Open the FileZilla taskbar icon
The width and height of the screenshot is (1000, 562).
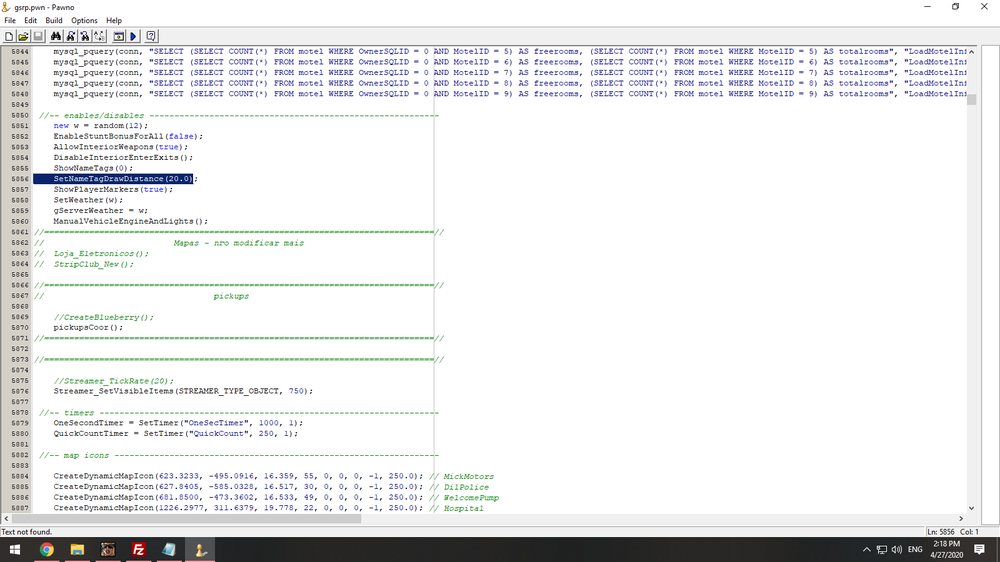coord(138,549)
